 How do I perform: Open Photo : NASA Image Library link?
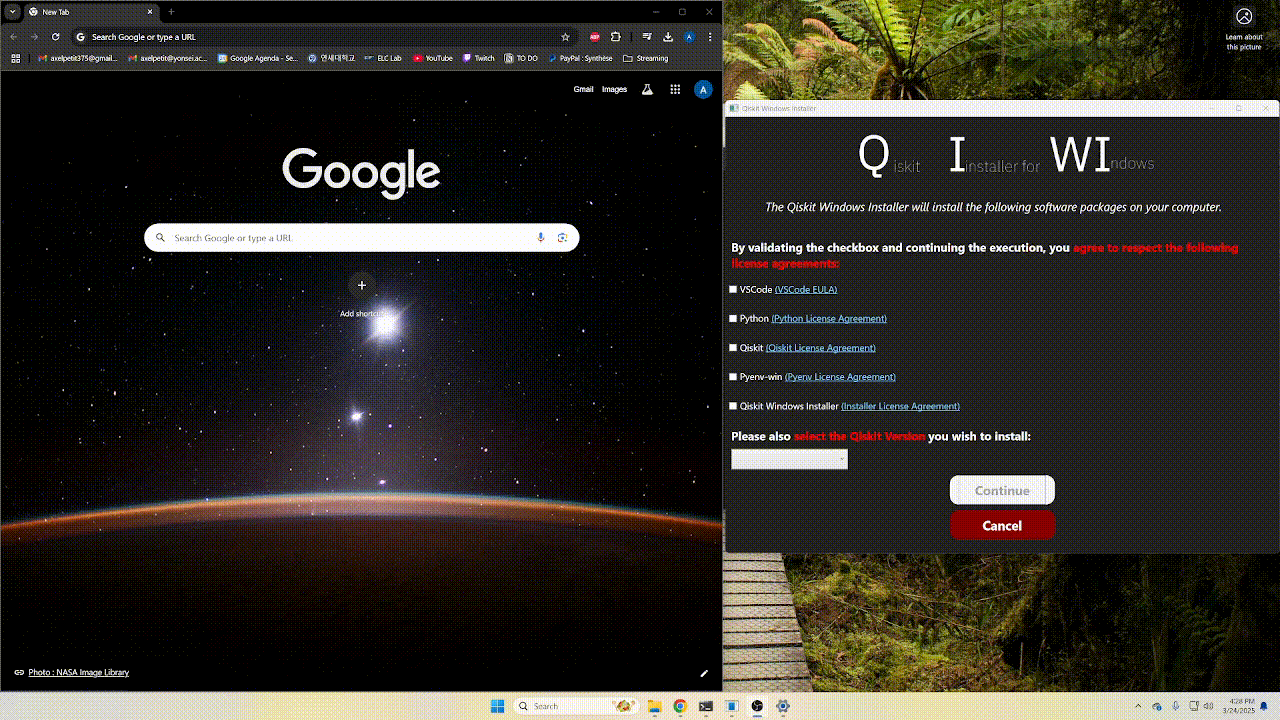pyautogui.click(x=79, y=673)
